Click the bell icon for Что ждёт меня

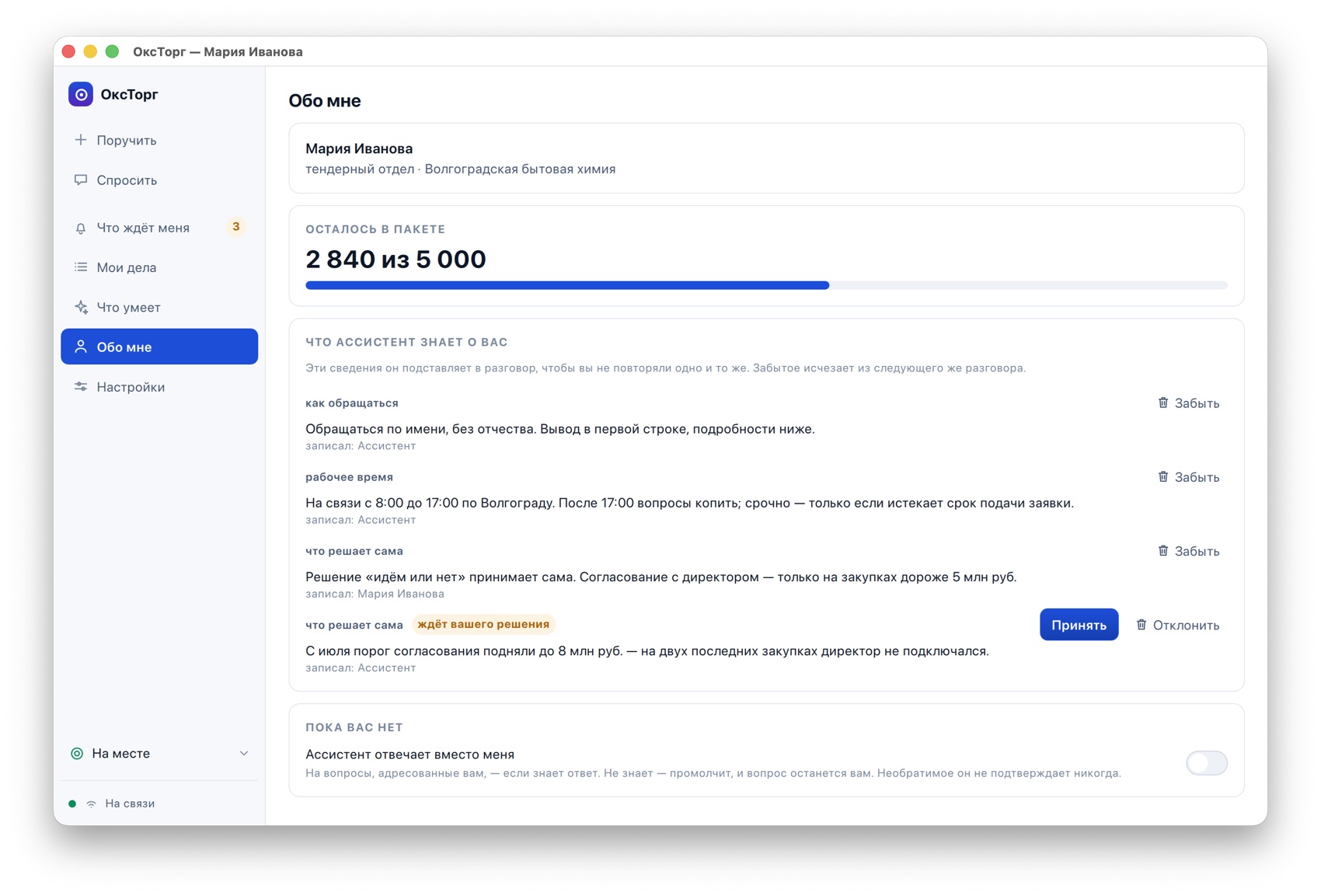[81, 228]
